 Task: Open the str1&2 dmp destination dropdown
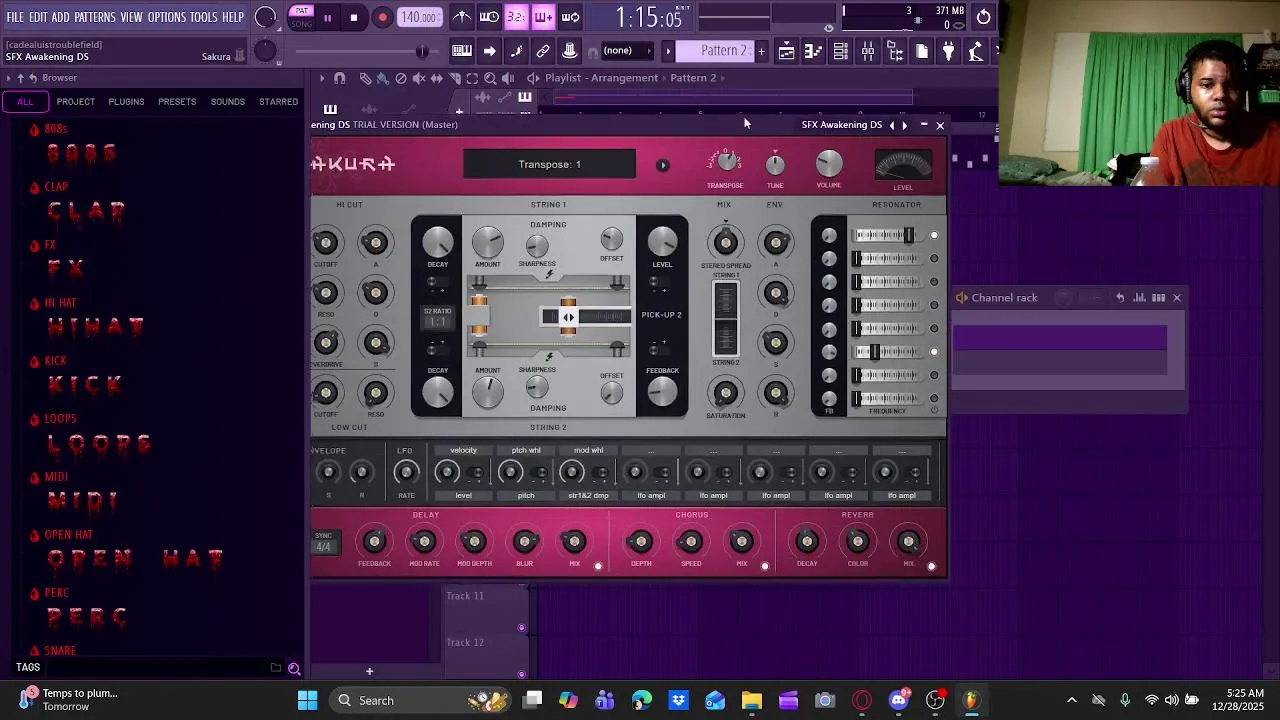click(x=588, y=495)
